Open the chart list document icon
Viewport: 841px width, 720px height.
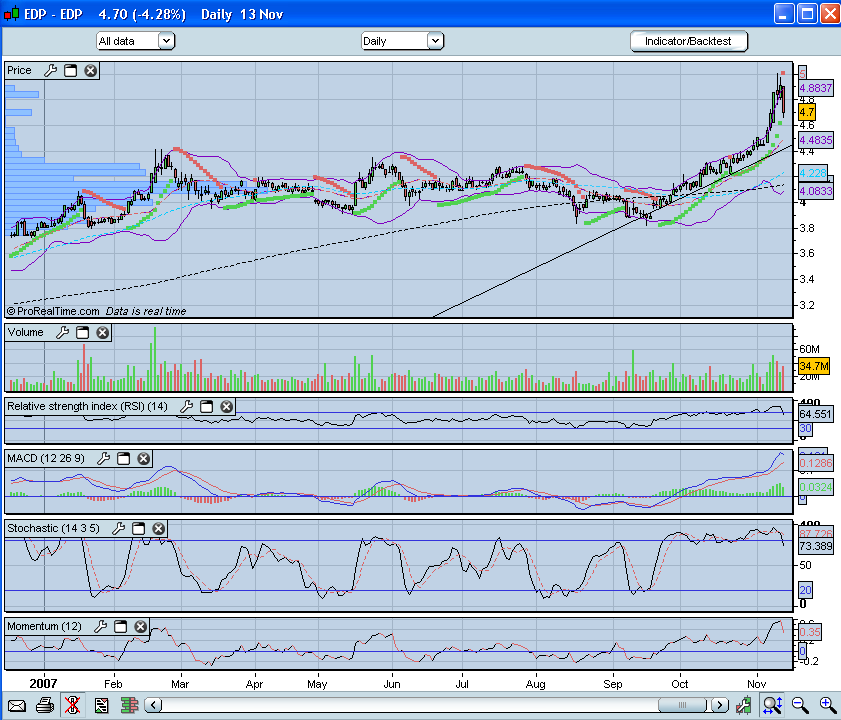(x=101, y=705)
